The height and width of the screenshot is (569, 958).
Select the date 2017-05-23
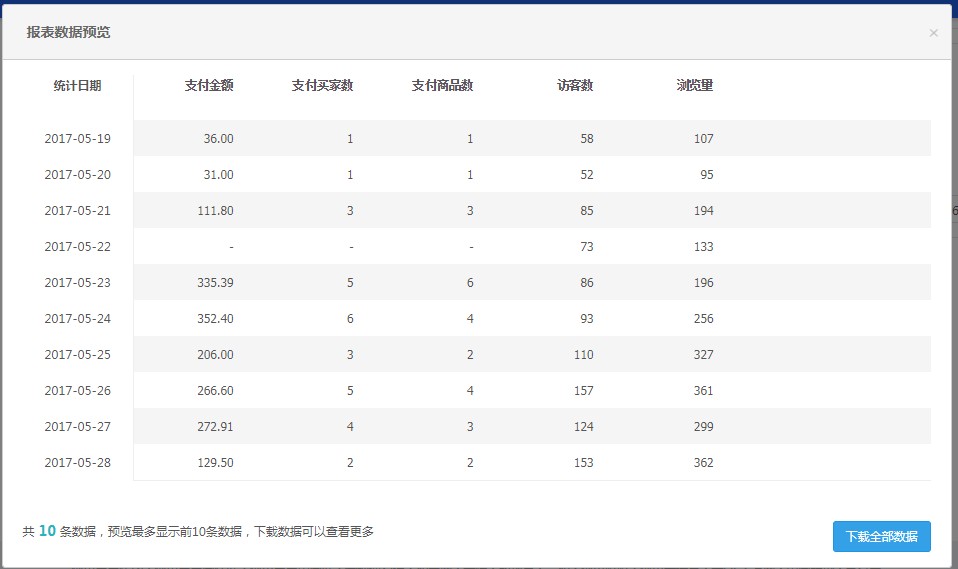(78, 283)
